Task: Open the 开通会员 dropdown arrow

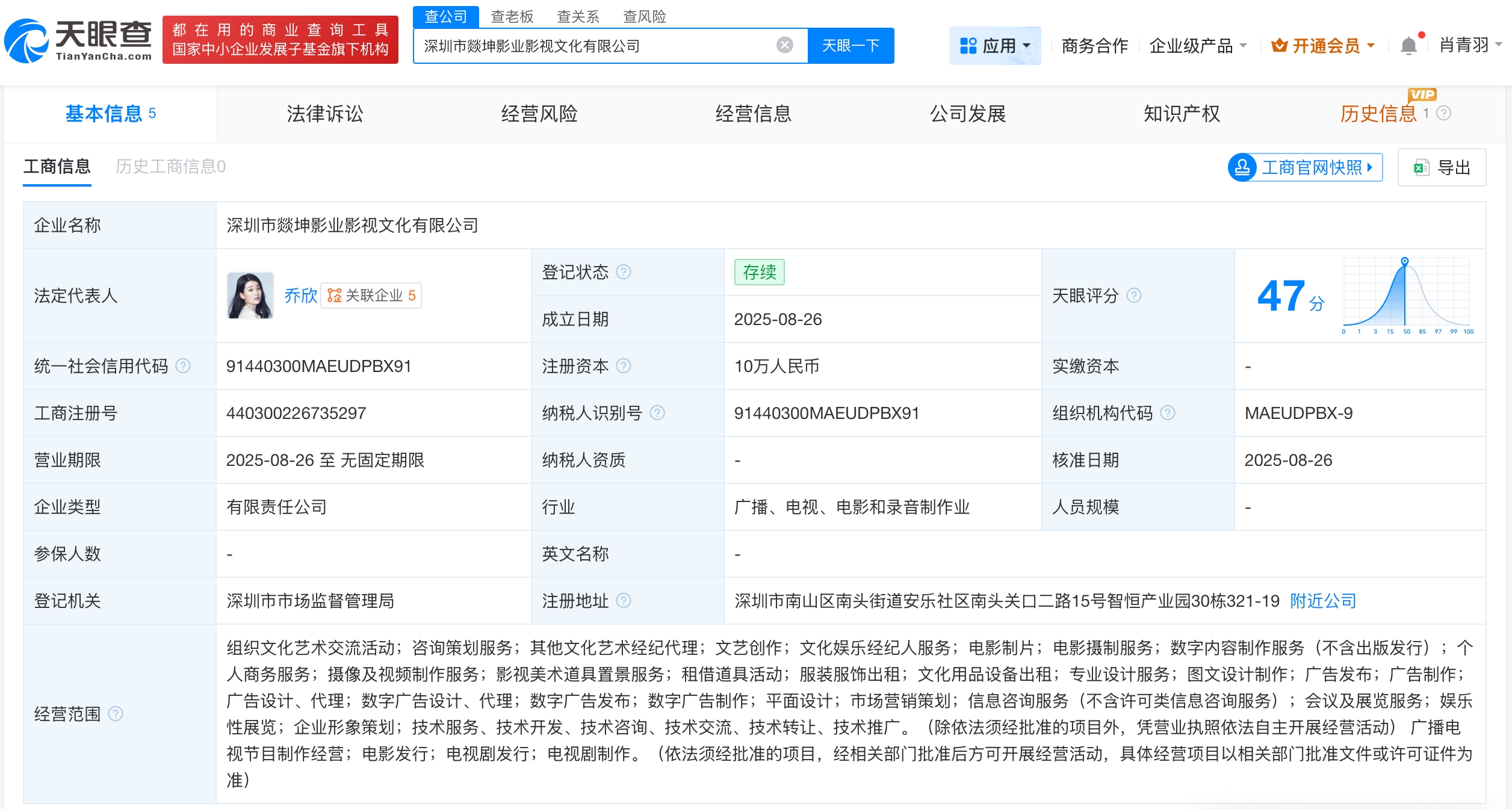Action: [1371, 45]
